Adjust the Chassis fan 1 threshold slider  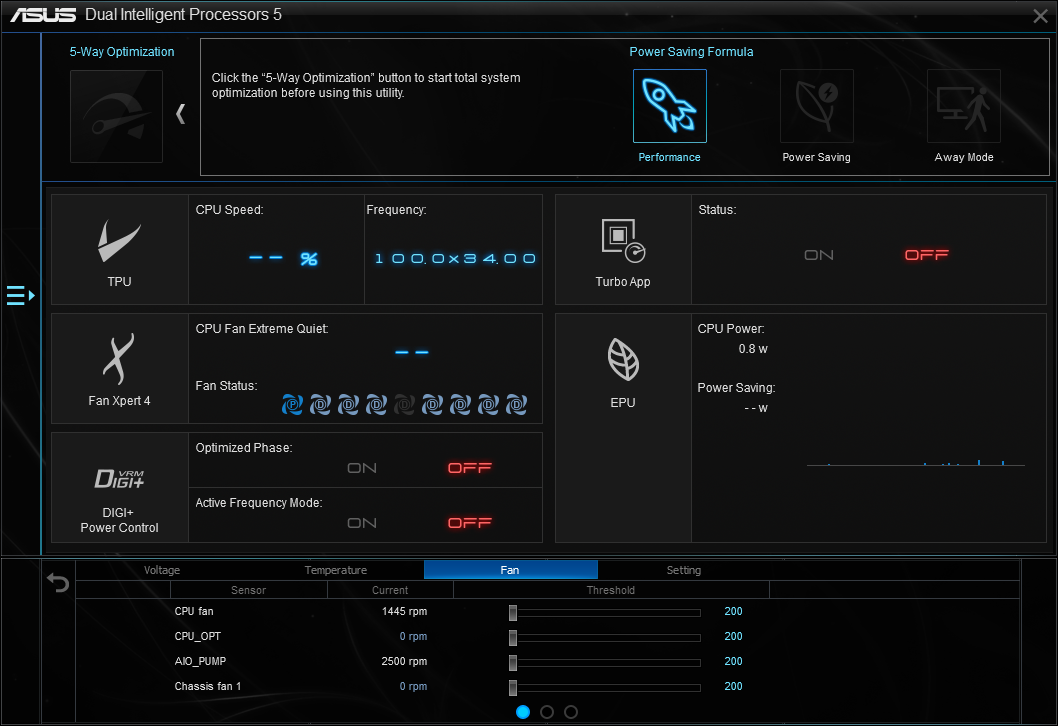pyautogui.click(x=513, y=688)
